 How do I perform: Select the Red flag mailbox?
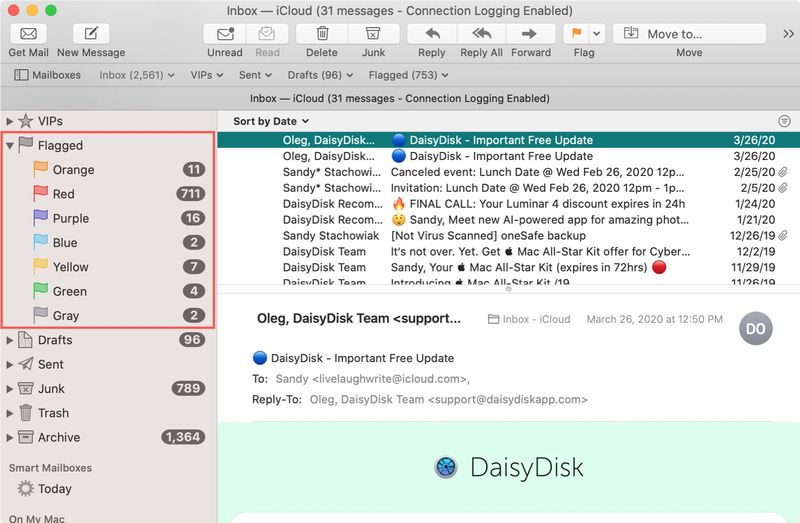pos(109,194)
